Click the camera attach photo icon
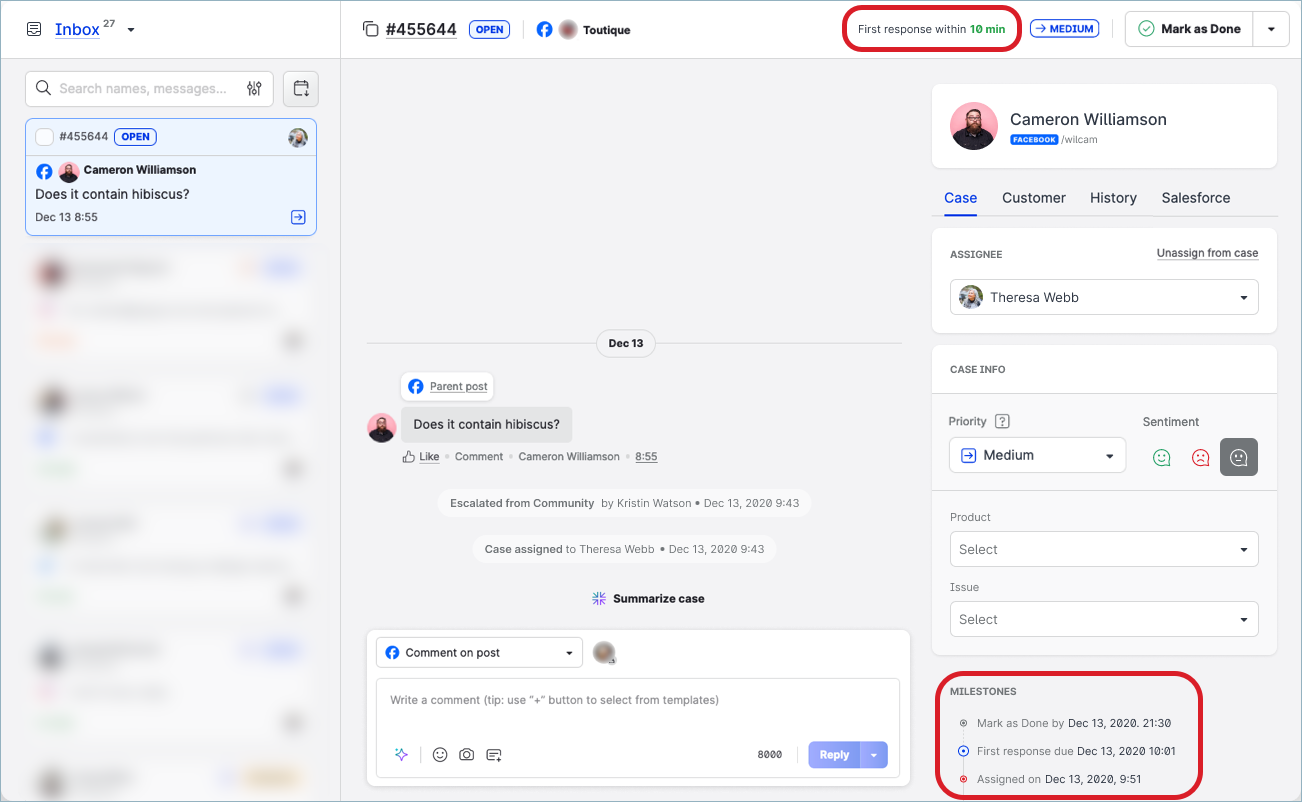Viewport: 1302px width, 802px height. point(467,755)
